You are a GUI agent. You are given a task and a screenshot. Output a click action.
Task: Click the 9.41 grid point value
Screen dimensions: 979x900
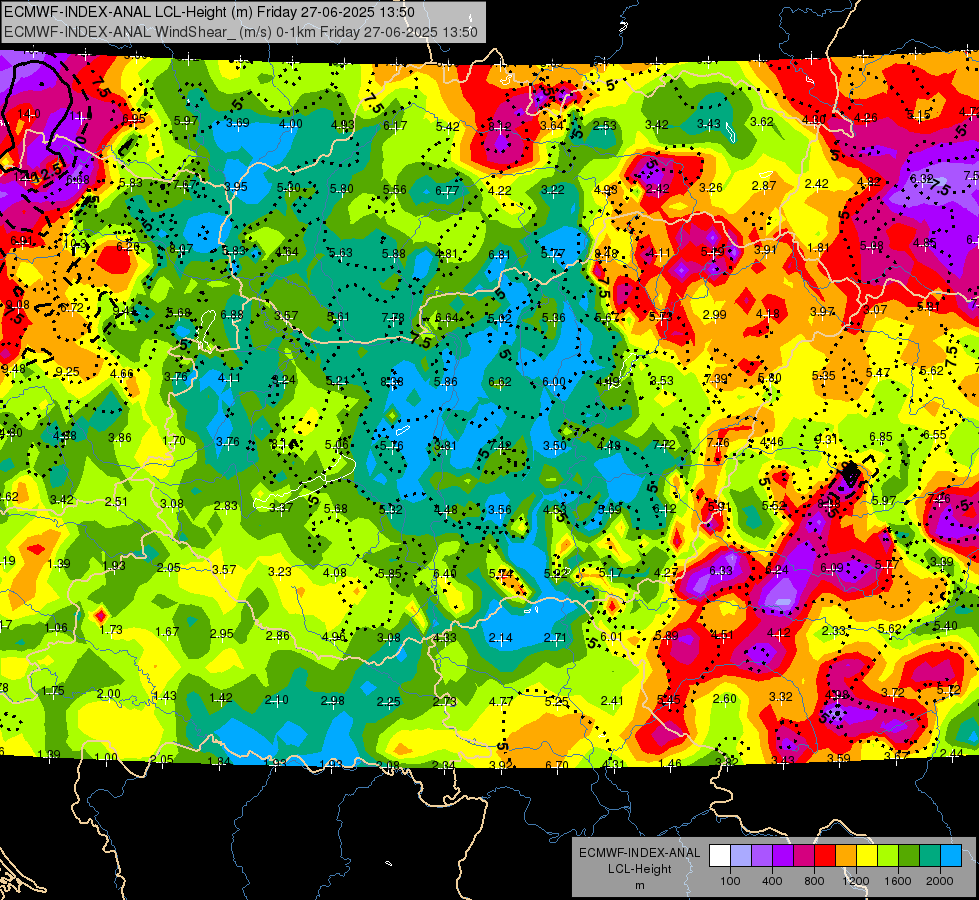click(124, 310)
